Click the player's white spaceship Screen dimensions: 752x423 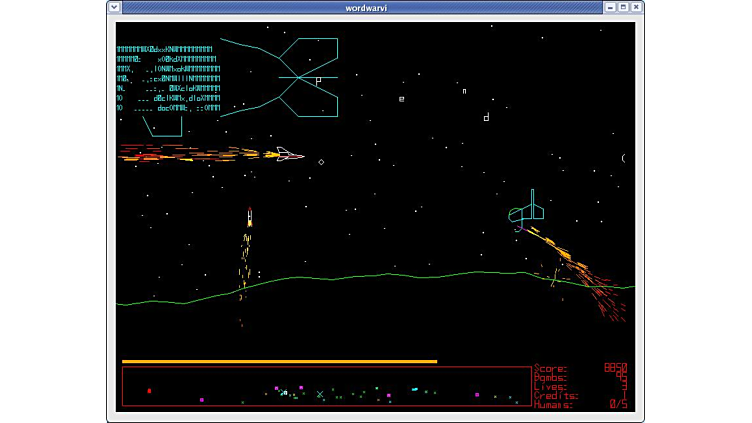[289, 154]
